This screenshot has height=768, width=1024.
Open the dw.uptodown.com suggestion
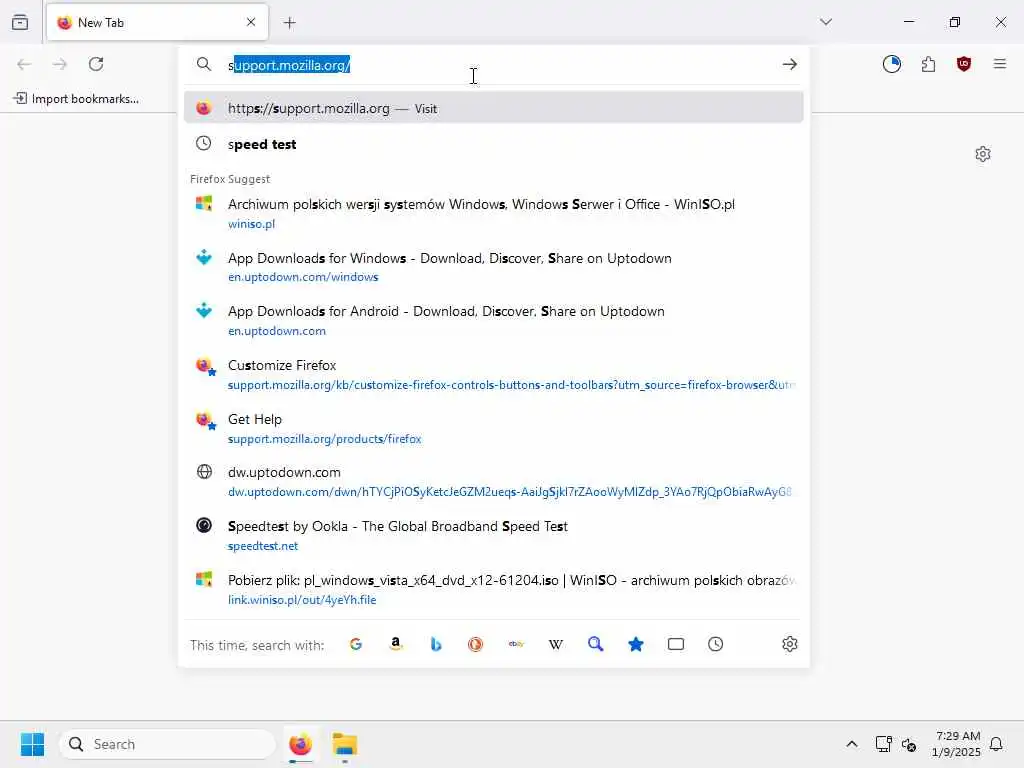pyautogui.click(x=494, y=481)
